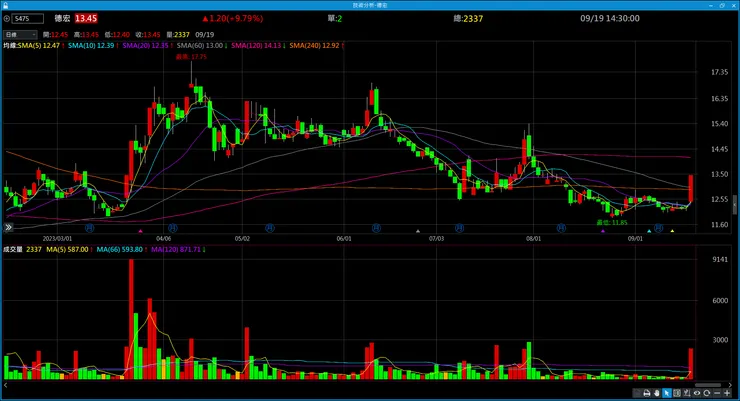Click the horizontal scrollbar thumb under volume chart
This screenshot has width=740, height=401.
(x=706, y=385)
